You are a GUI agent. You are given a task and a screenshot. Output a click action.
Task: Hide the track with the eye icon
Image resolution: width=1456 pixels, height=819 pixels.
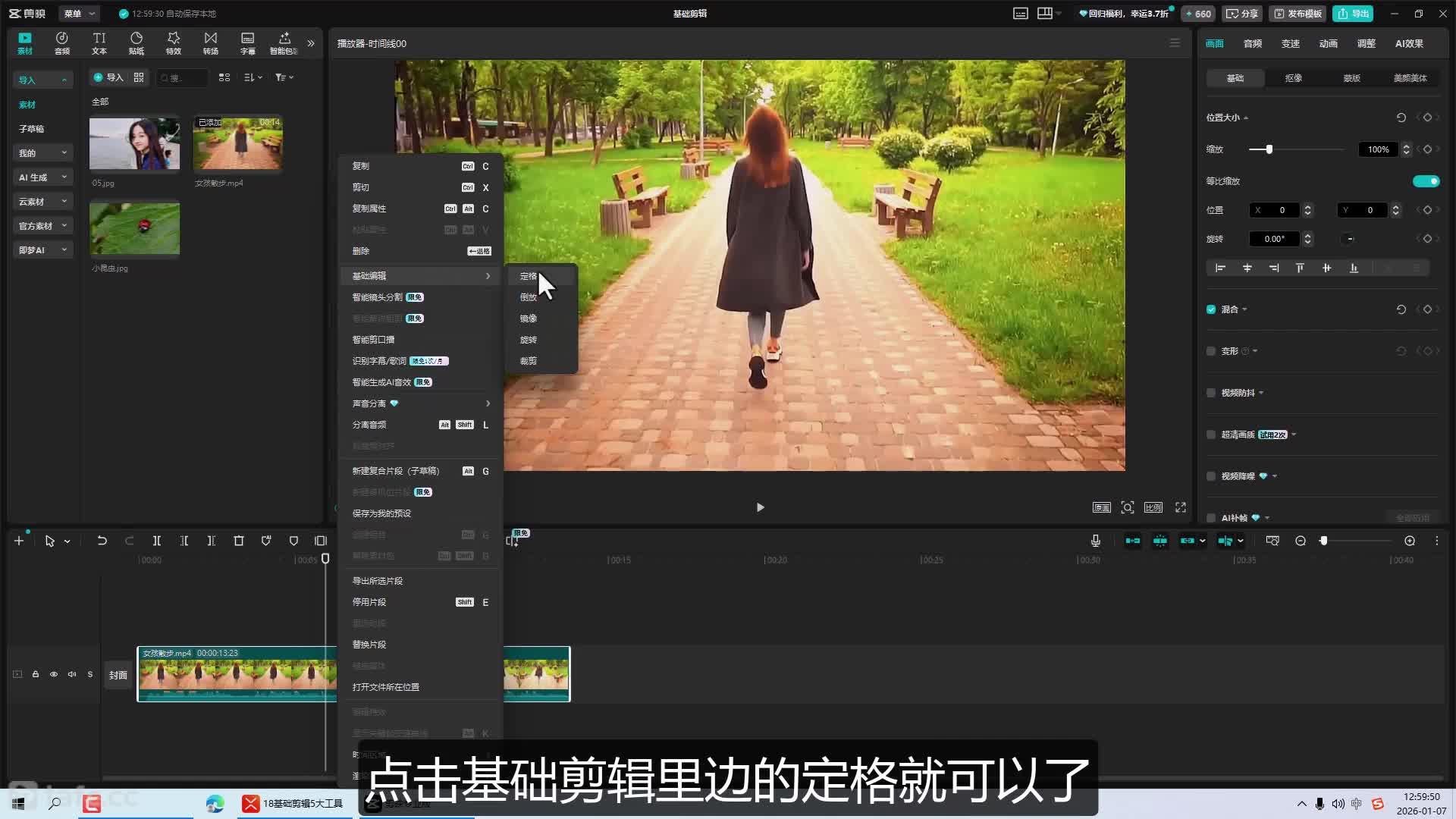point(54,674)
